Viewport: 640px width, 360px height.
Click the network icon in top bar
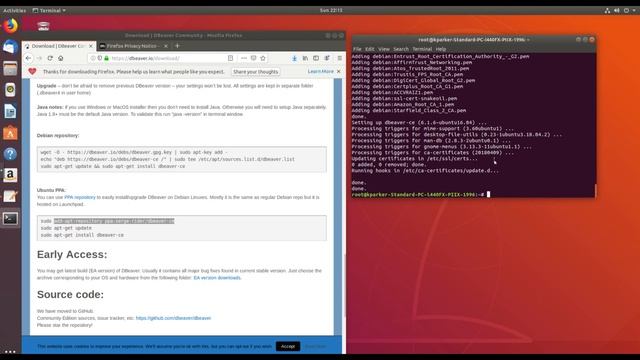tap(607, 10)
